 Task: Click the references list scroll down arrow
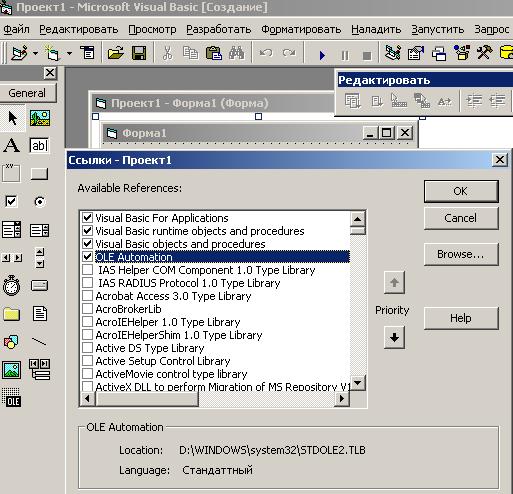(x=357, y=383)
